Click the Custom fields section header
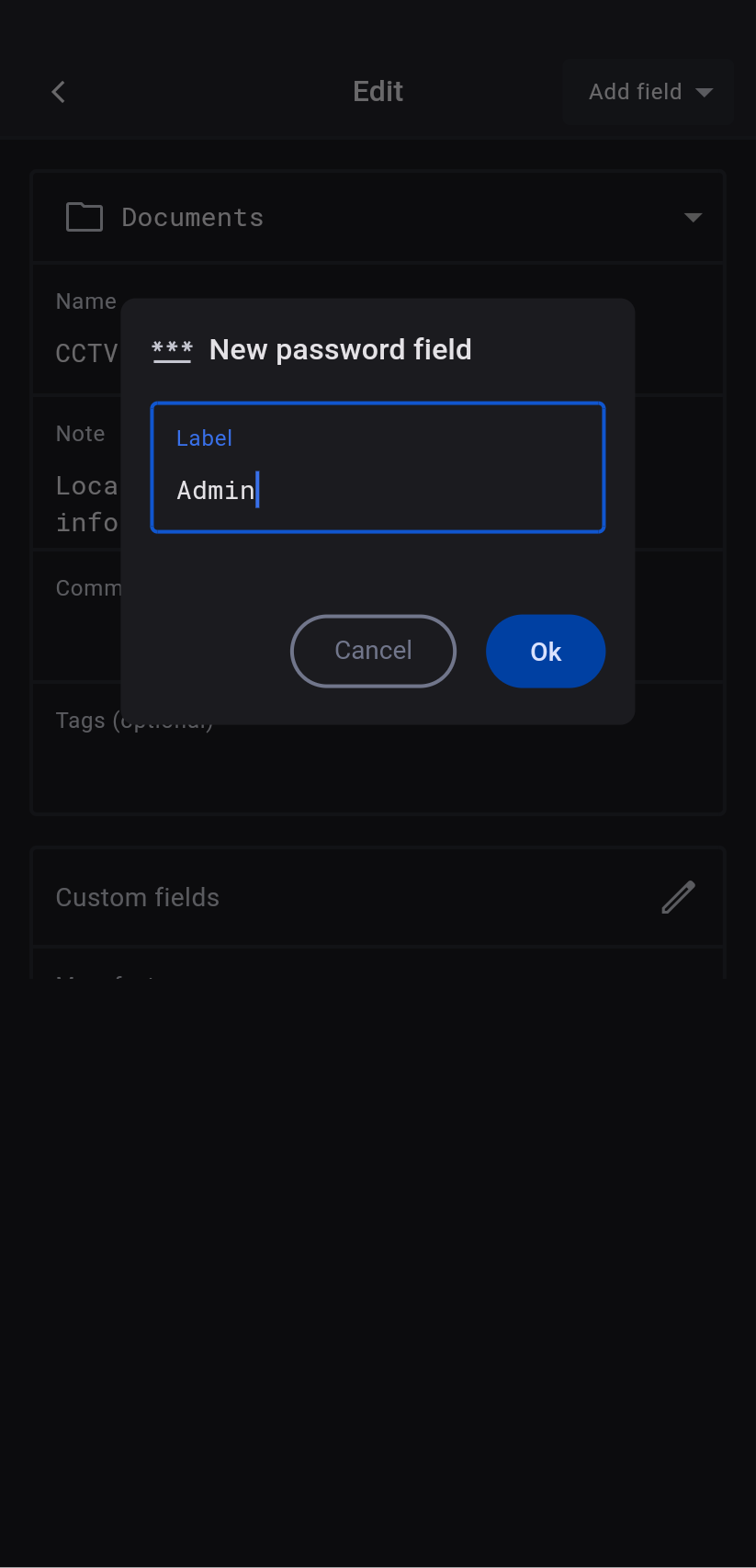Screen dimensions: 756x1568 138,897
